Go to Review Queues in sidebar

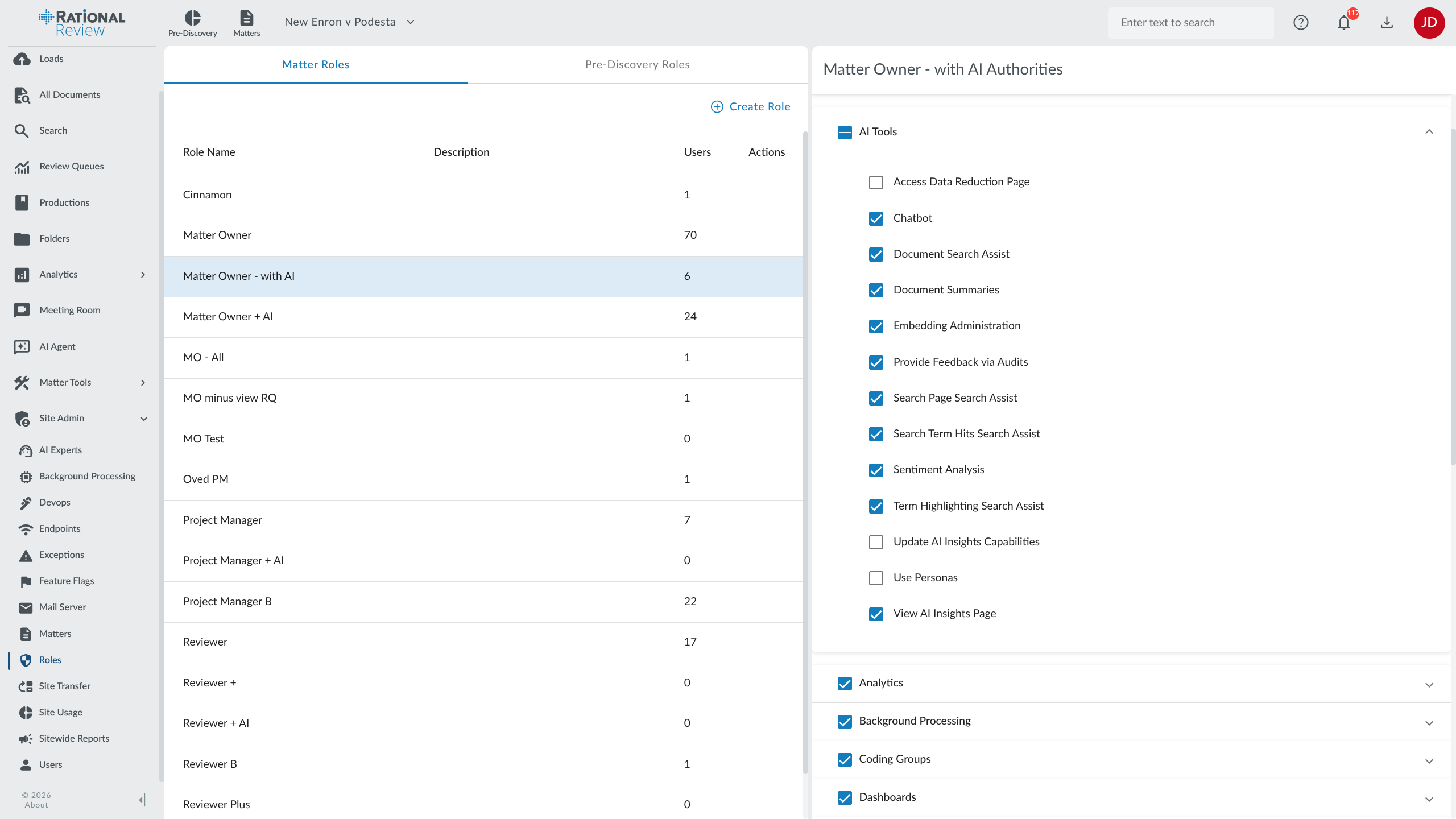71,166
